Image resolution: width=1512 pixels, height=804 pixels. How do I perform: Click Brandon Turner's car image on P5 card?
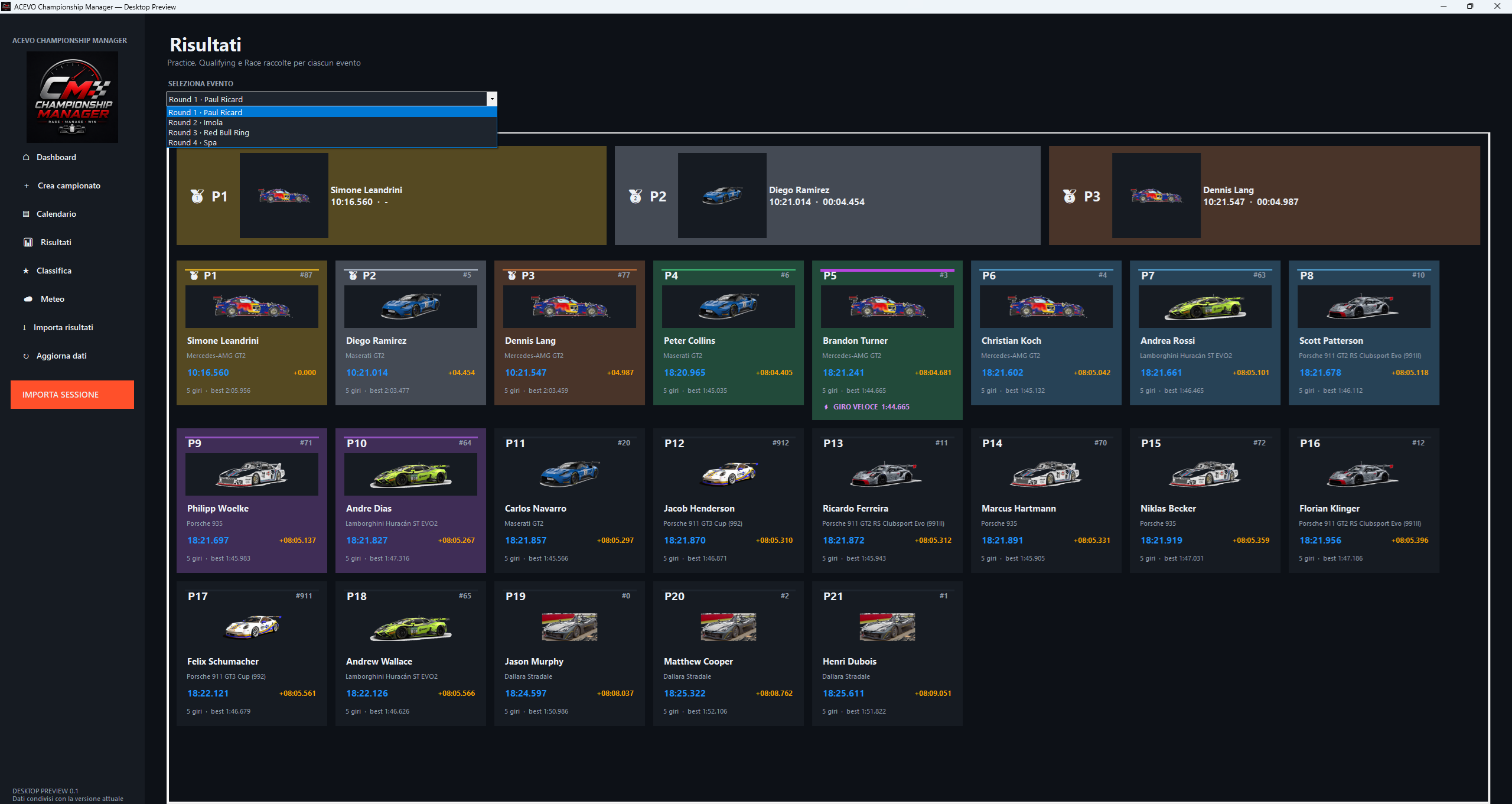[x=887, y=307]
